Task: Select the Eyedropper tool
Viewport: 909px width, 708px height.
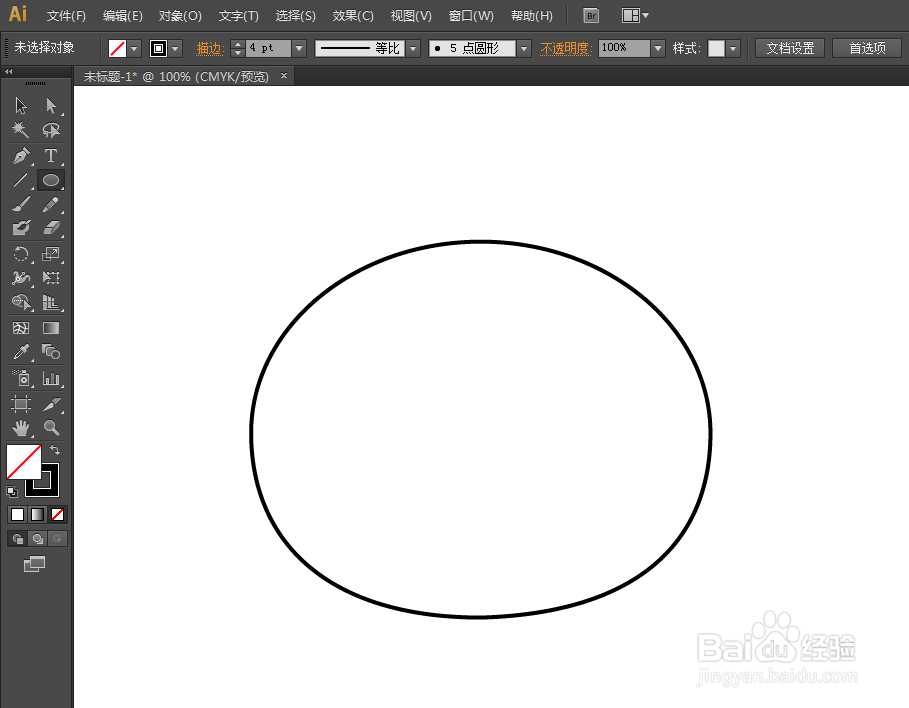Action: pos(21,352)
